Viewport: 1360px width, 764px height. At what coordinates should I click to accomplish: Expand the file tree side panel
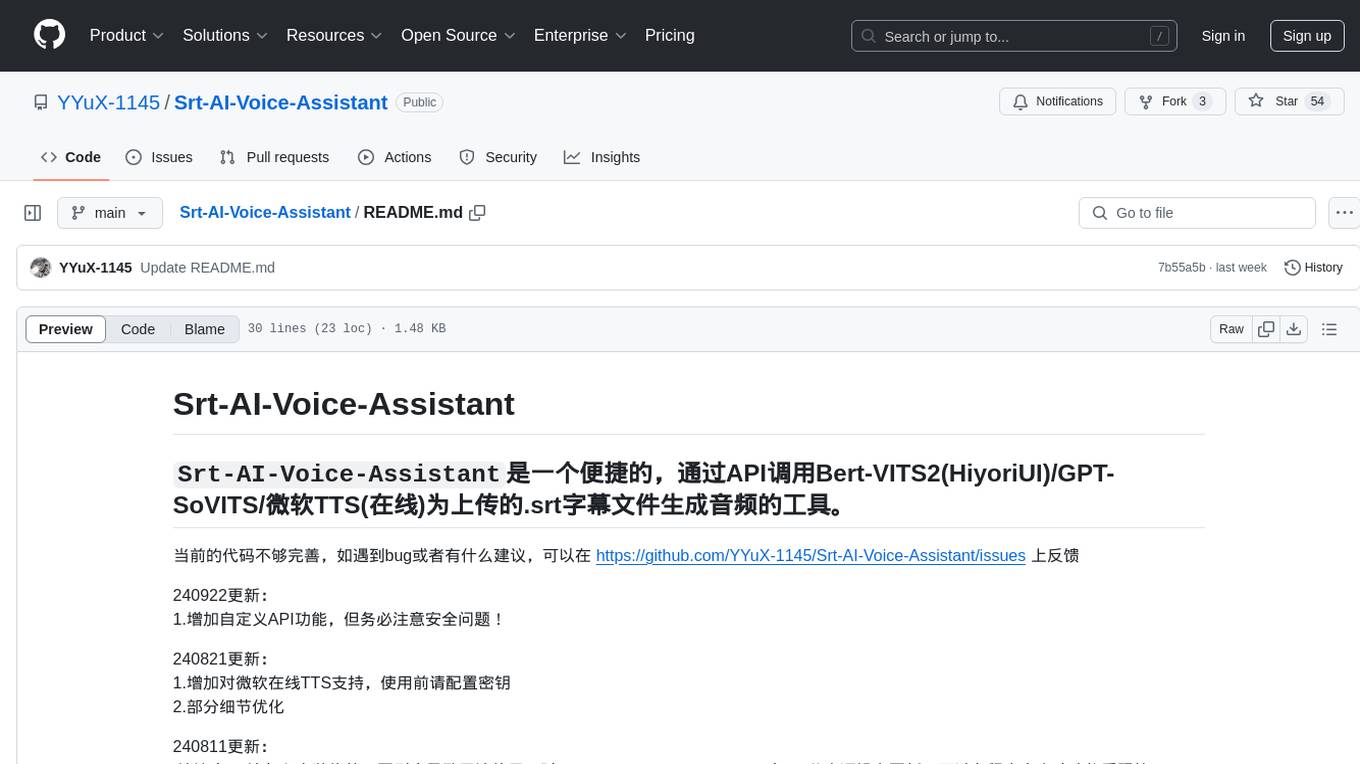33,213
